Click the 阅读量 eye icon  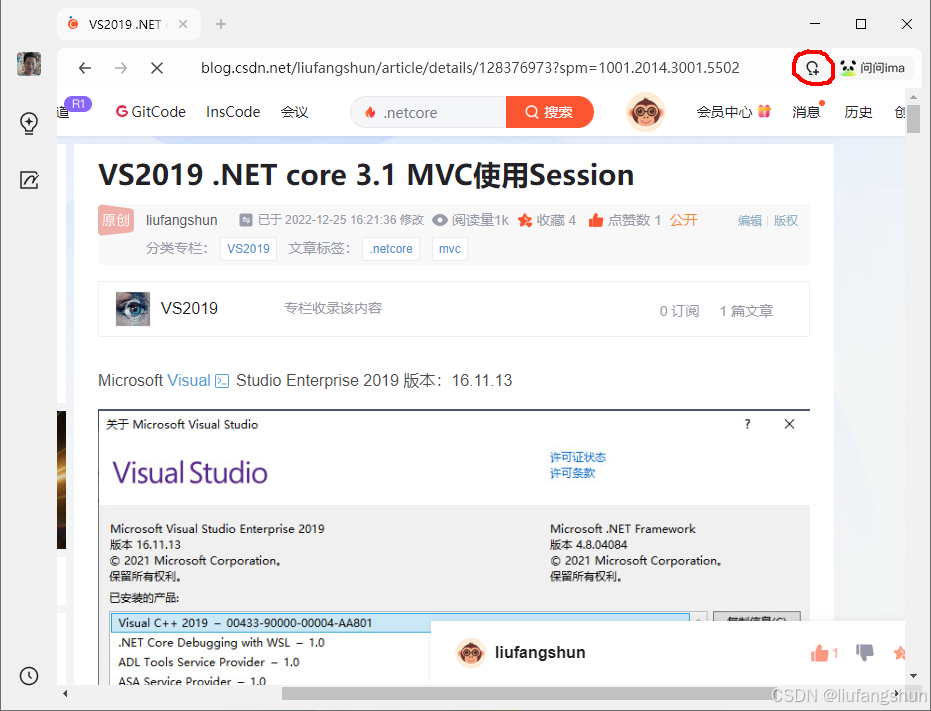439,220
